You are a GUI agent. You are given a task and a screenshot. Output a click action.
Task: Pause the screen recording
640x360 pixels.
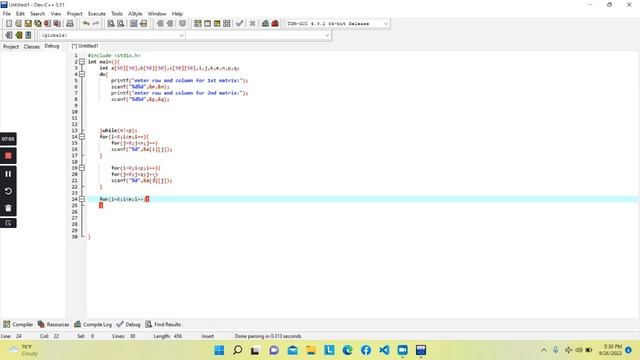click(x=8, y=174)
